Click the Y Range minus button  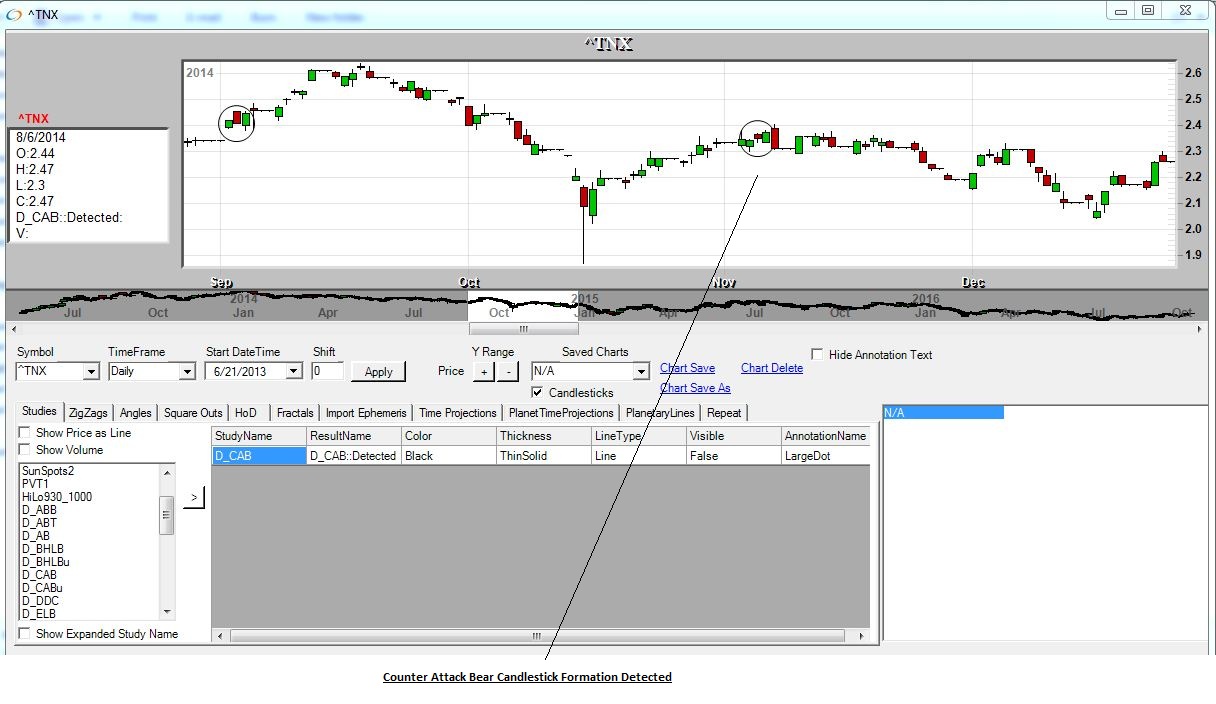[x=507, y=372]
